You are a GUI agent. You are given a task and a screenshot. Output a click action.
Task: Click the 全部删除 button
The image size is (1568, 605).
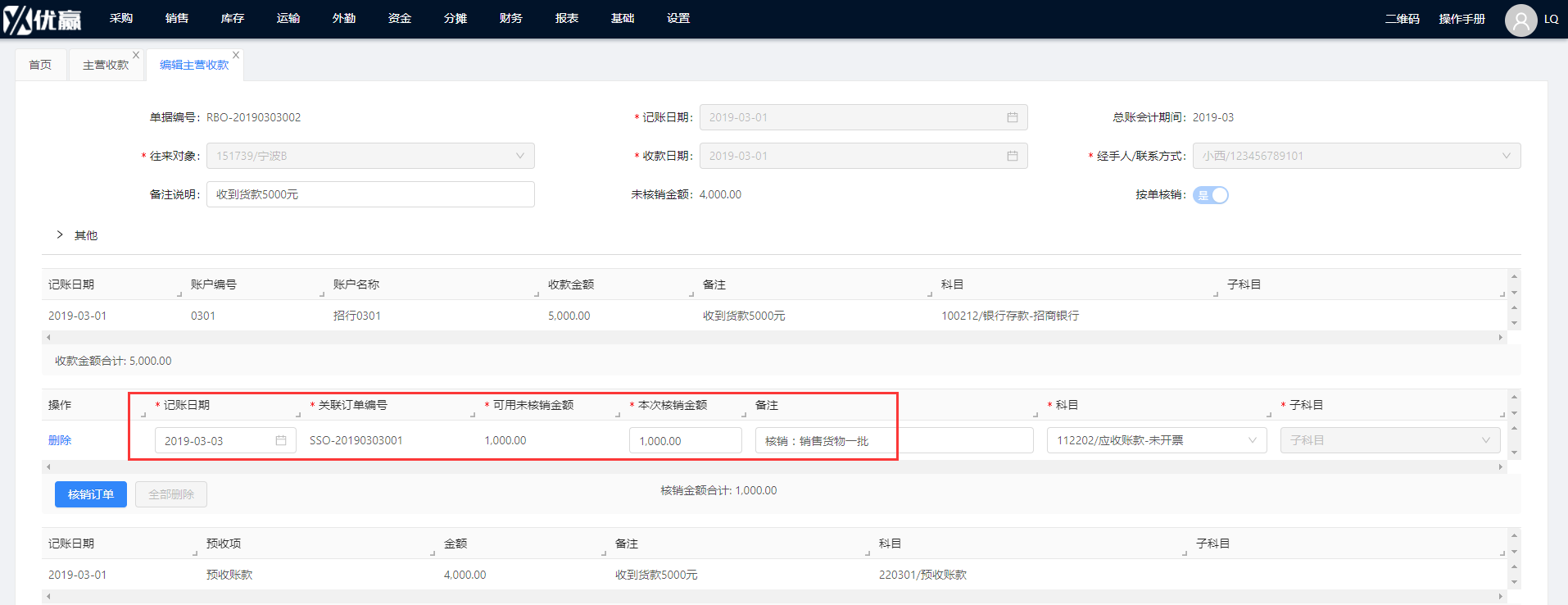click(171, 494)
